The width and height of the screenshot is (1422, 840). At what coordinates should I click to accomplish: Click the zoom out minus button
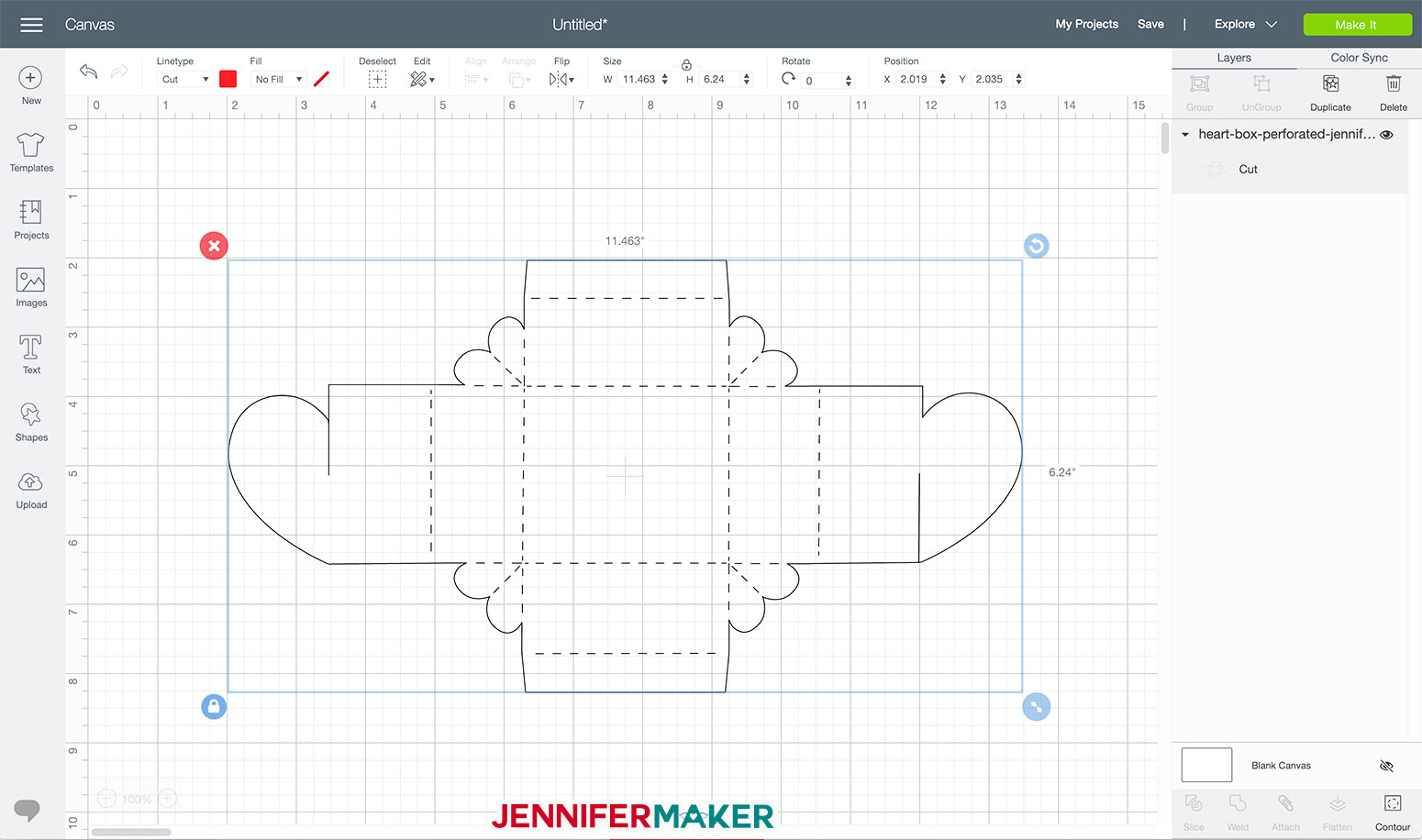pyautogui.click(x=106, y=799)
